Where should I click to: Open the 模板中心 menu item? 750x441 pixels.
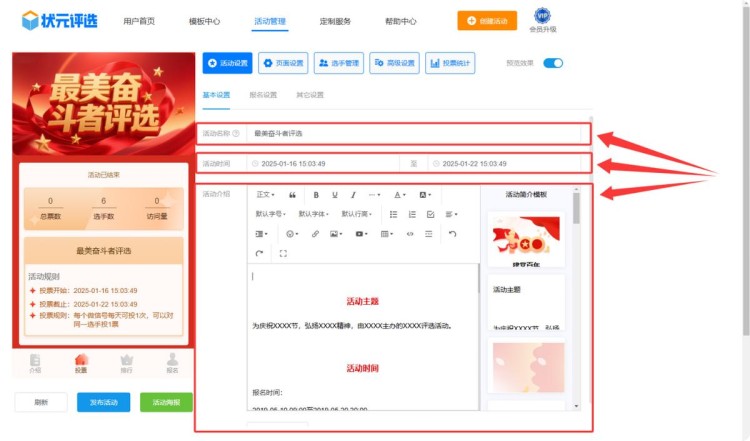(x=204, y=21)
